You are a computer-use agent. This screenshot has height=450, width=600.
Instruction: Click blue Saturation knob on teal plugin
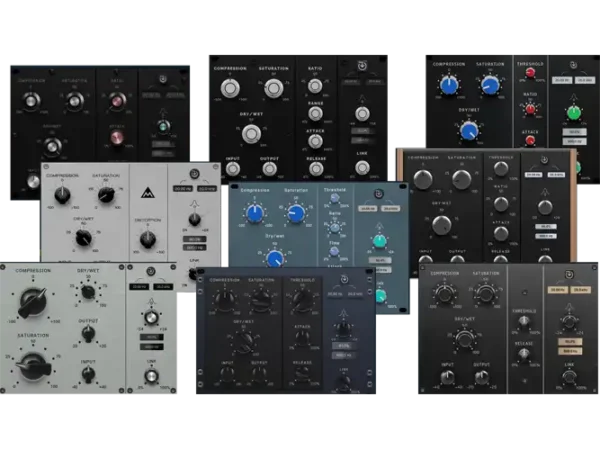(x=296, y=214)
